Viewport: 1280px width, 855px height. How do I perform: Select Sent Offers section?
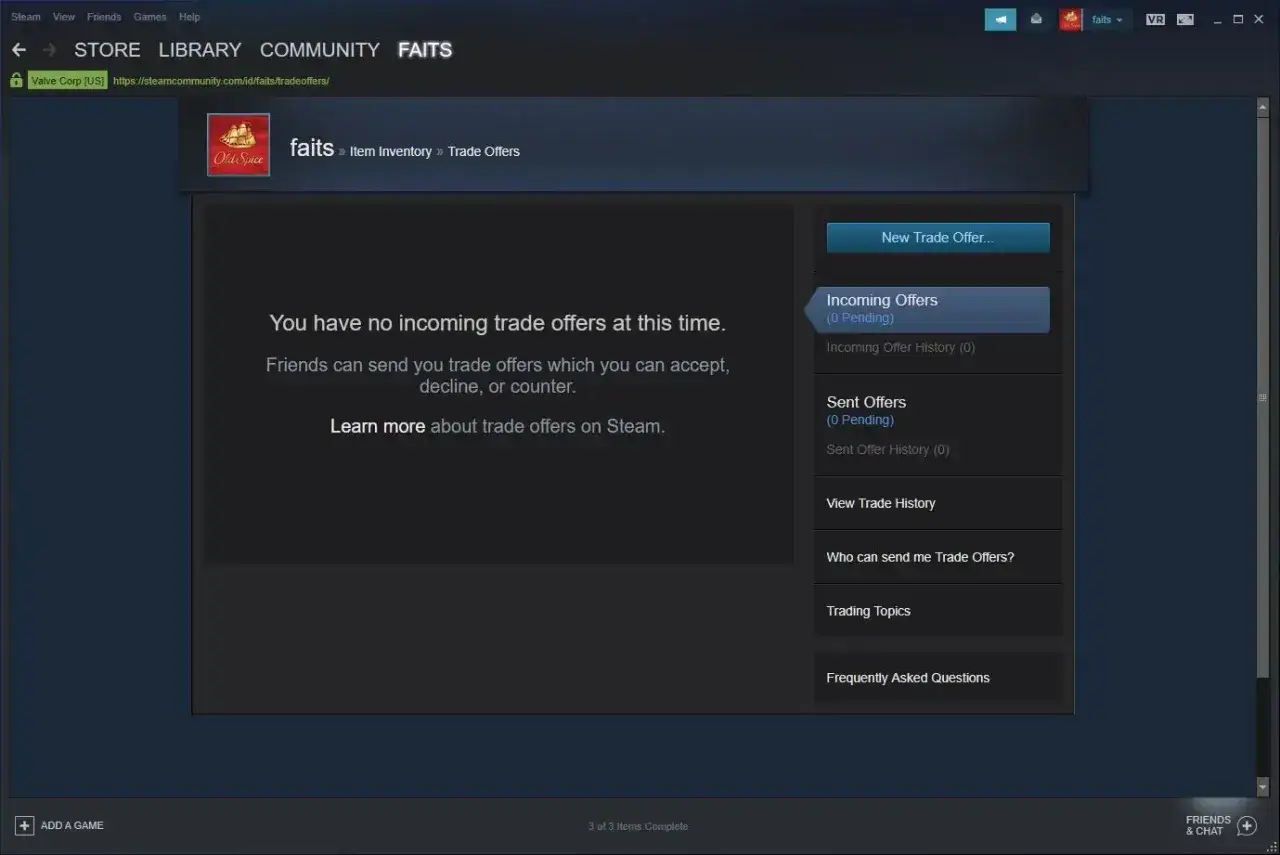pyautogui.click(x=866, y=402)
